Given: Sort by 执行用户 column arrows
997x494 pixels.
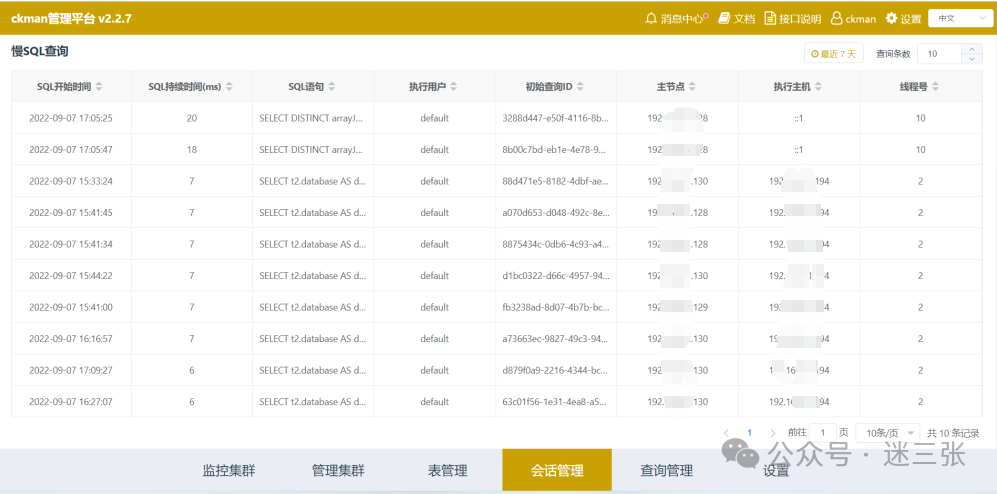Looking at the screenshot, I should pyautogui.click(x=453, y=86).
